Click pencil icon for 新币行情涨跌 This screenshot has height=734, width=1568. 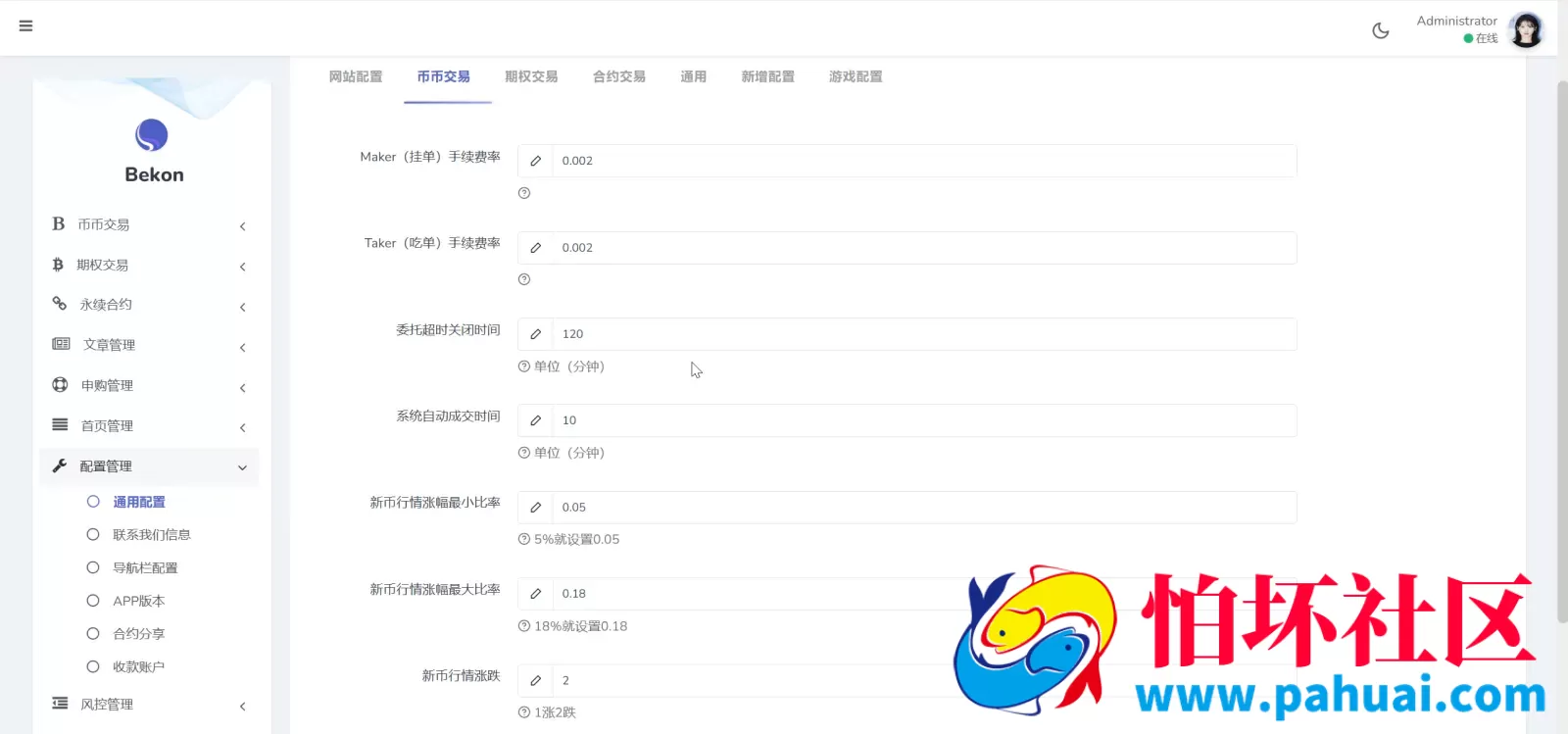coord(535,680)
